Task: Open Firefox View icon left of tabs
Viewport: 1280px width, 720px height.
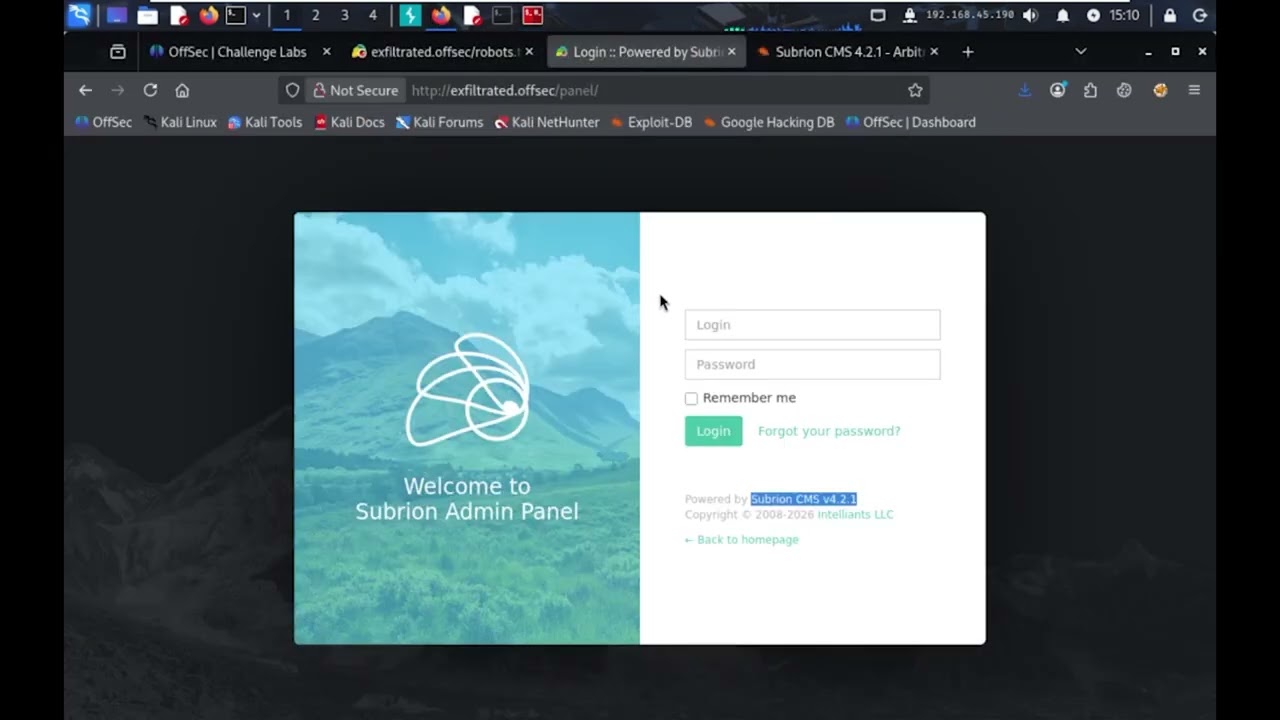Action: tap(118, 52)
